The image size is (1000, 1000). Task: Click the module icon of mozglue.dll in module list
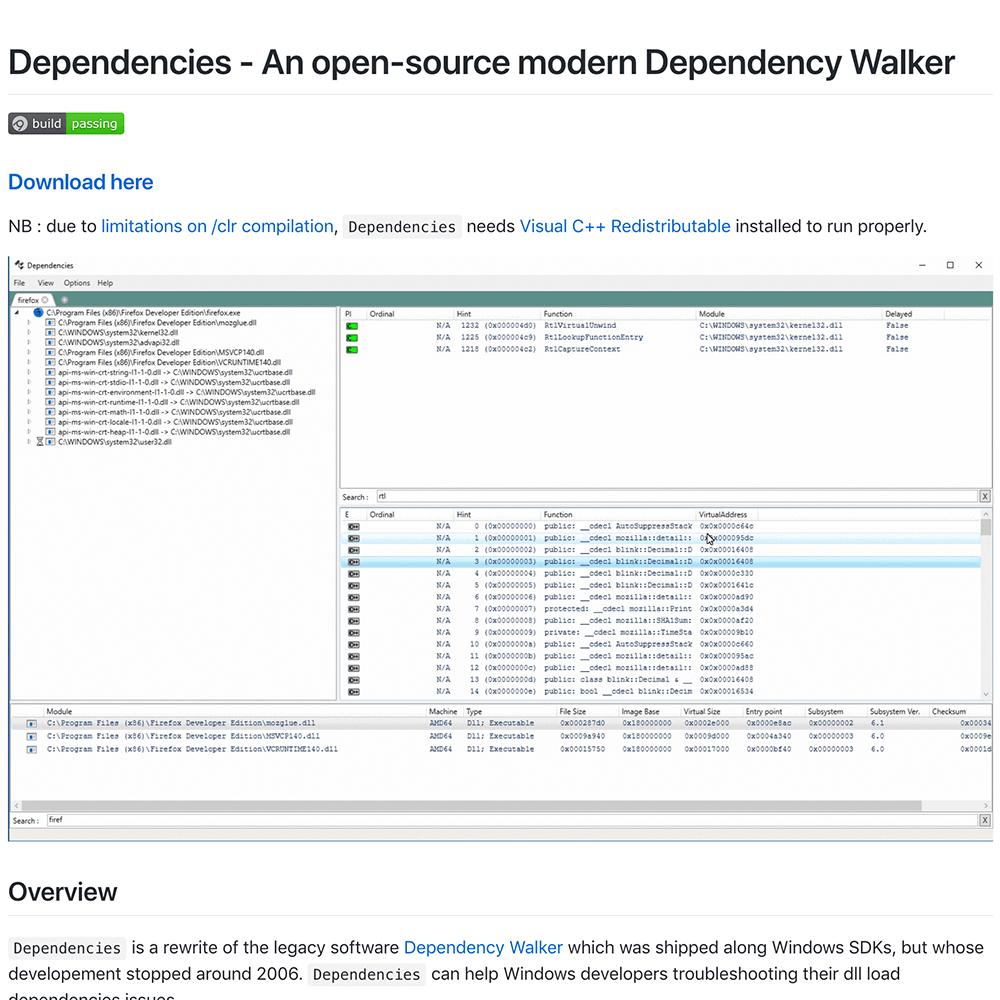[x=31, y=724]
